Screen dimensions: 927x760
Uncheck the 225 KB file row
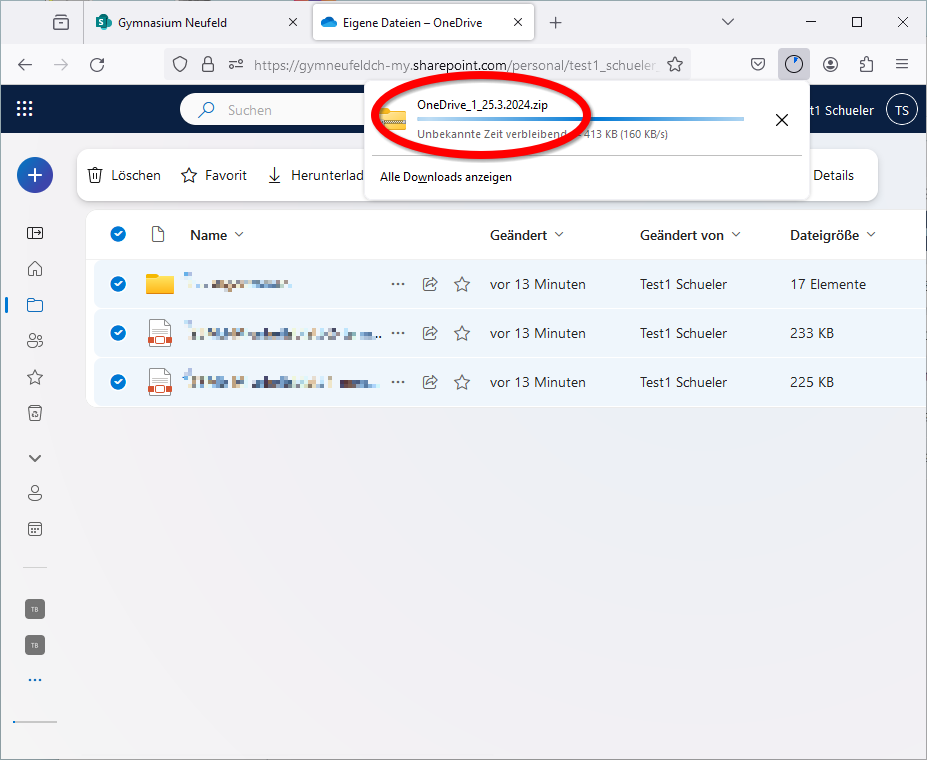point(118,382)
